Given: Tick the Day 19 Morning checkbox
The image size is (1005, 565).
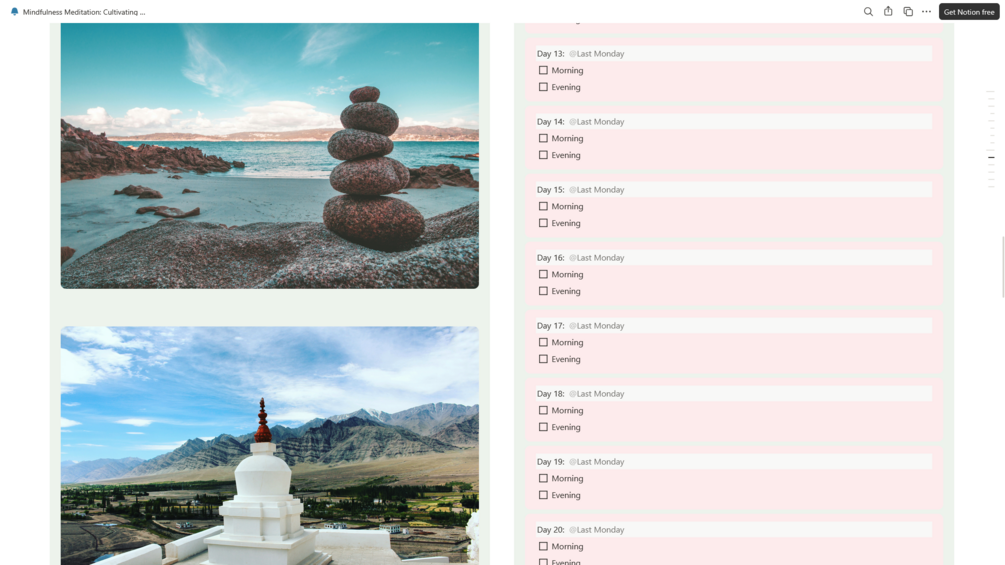Looking at the screenshot, I should [x=543, y=479].
